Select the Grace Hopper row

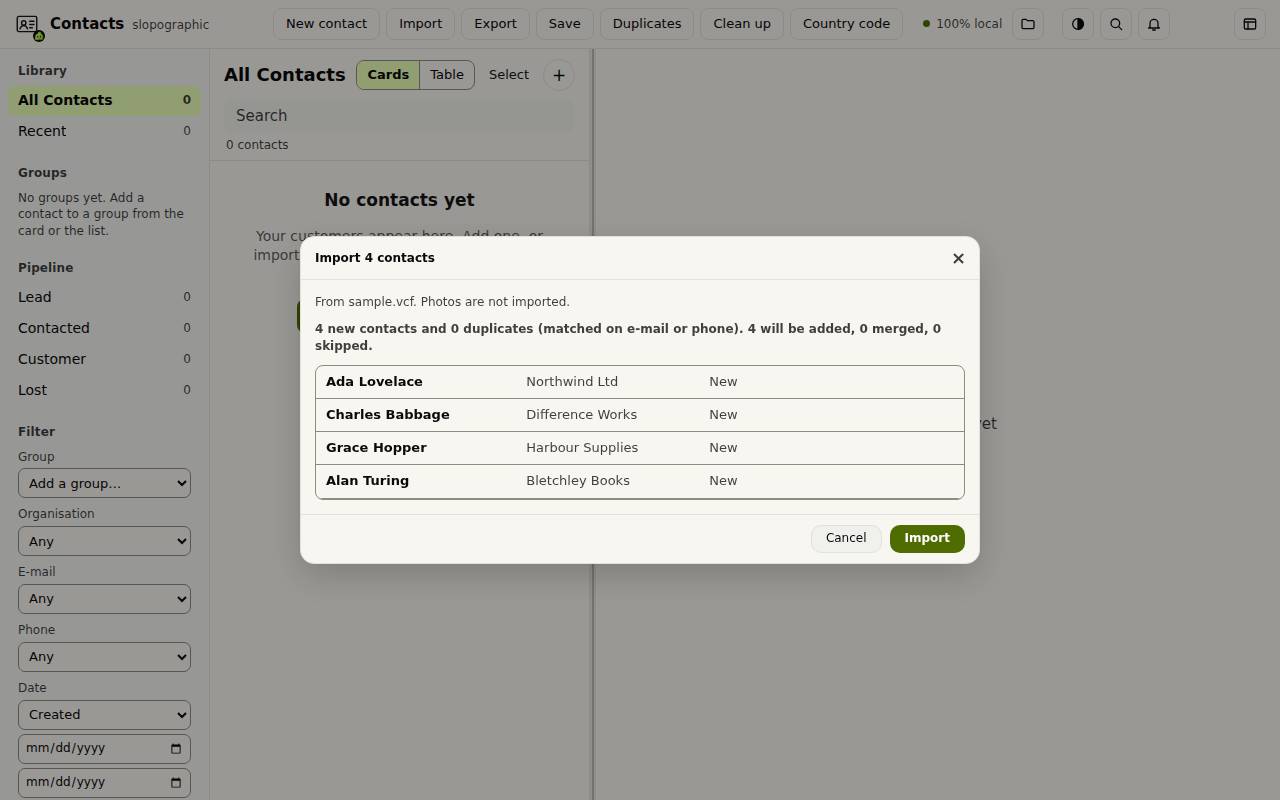click(640, 448)
